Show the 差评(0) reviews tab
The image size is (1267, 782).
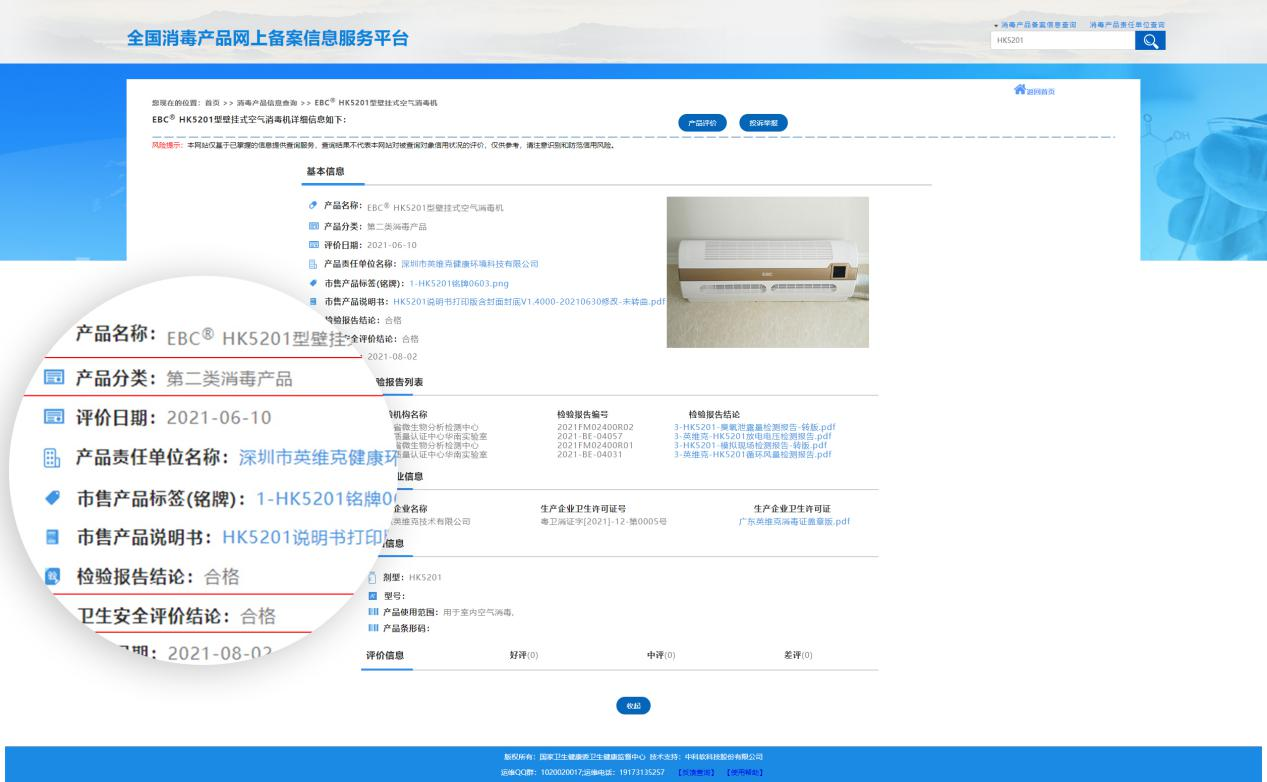click(798, 655)
